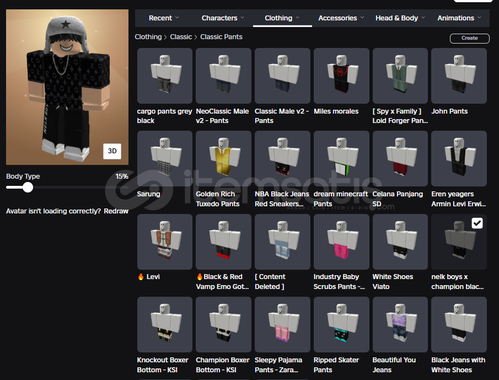The height and width of the screenshot is (380, 499).
Task: Click 'Golden Rich Tuxedo Pants' item name
Action: click(217, 199)
